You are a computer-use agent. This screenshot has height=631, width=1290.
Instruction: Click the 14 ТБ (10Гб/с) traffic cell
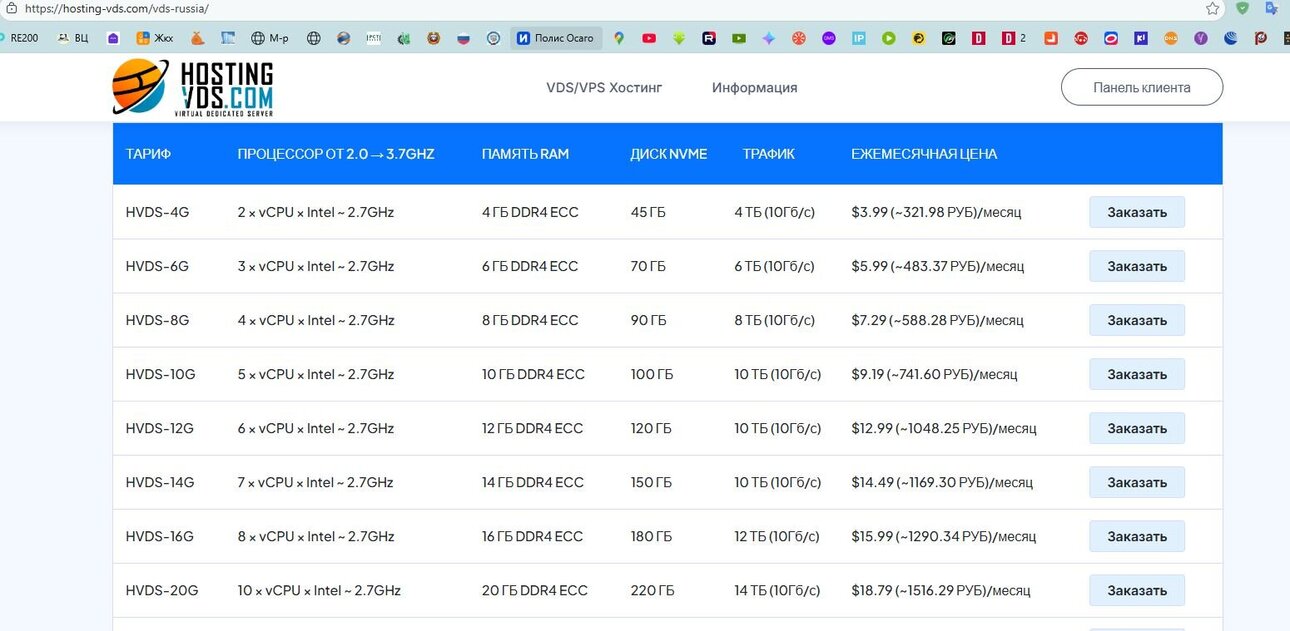pyautogui.click(x=778, y=590)
